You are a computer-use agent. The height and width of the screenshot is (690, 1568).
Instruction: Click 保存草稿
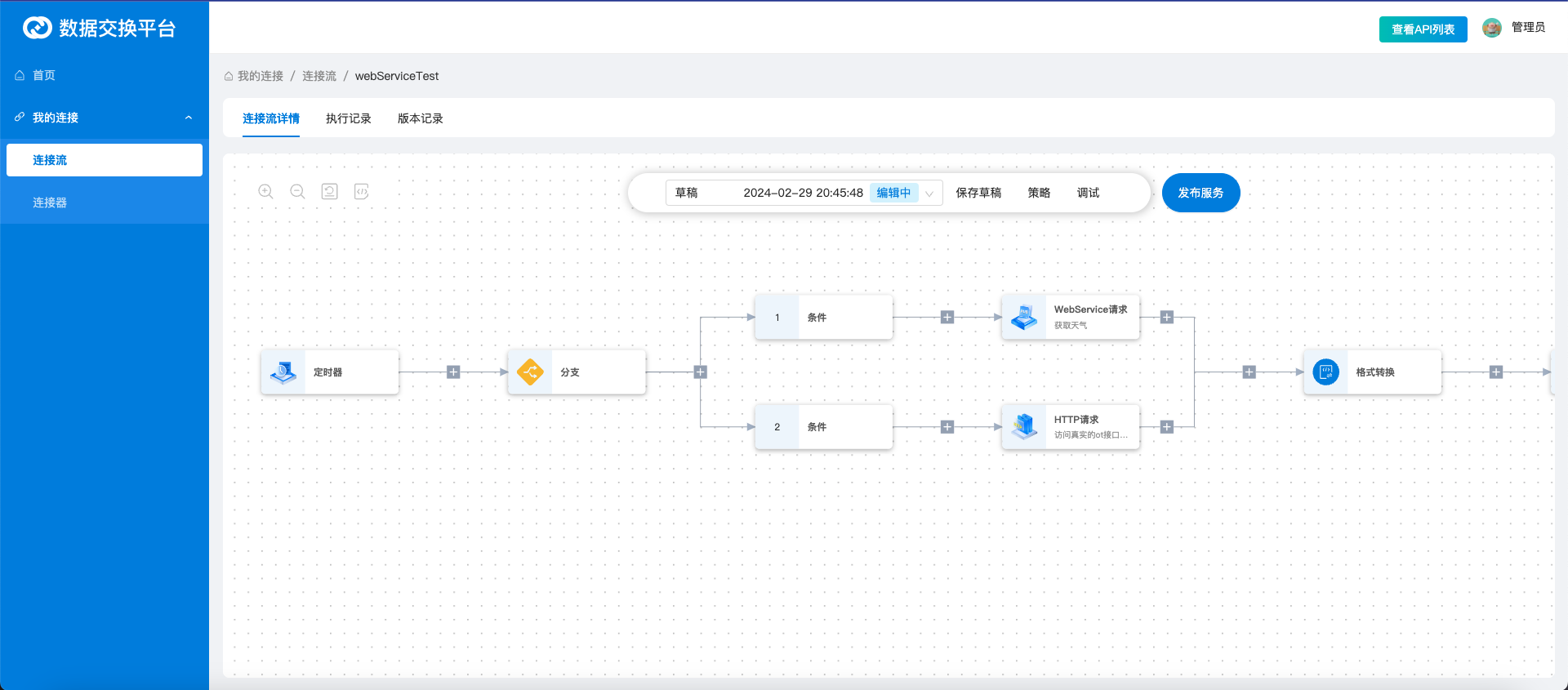pyautogui.click(x=979, y=193)
